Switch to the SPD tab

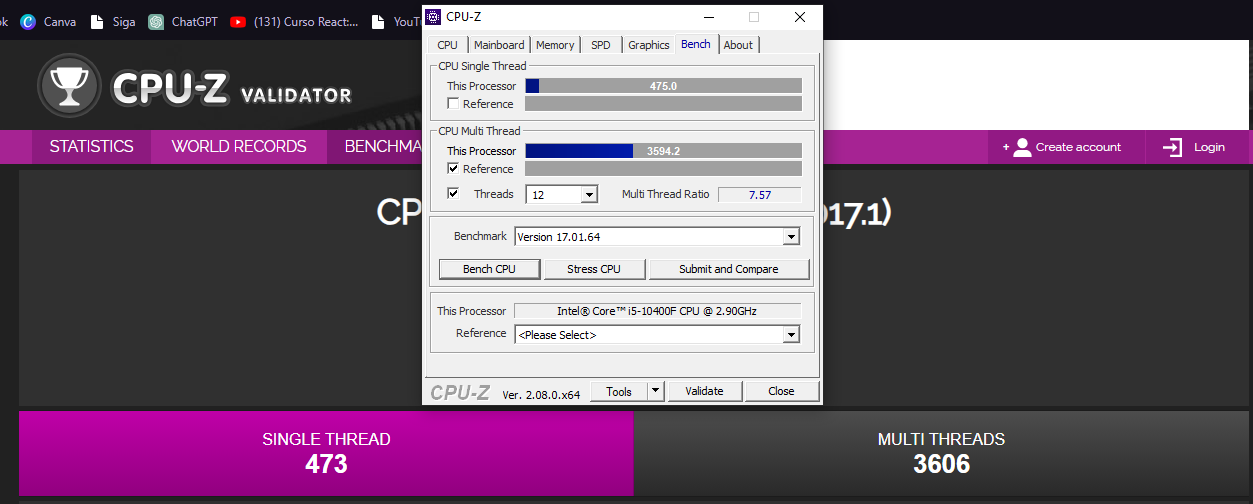coord(600,45)
